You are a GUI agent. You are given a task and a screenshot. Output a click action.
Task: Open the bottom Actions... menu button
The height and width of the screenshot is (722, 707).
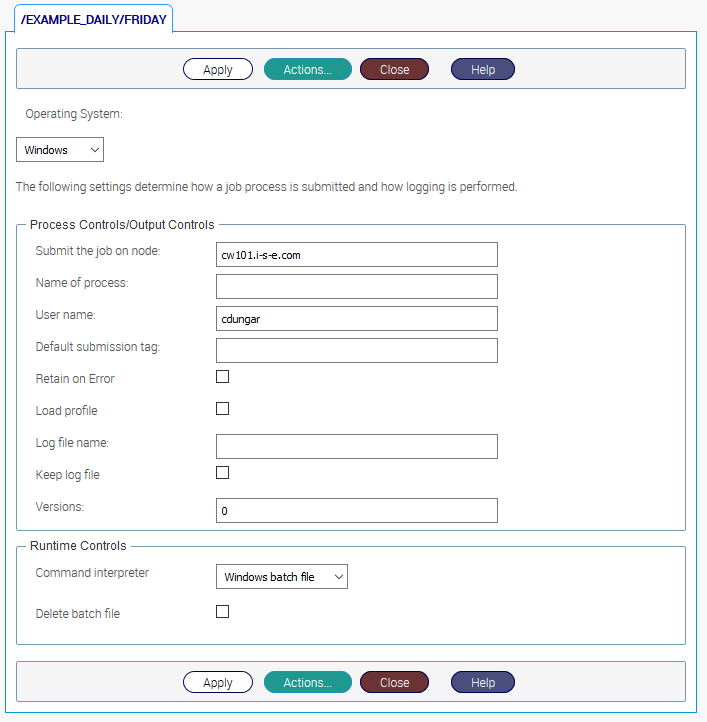coord(307,682)
